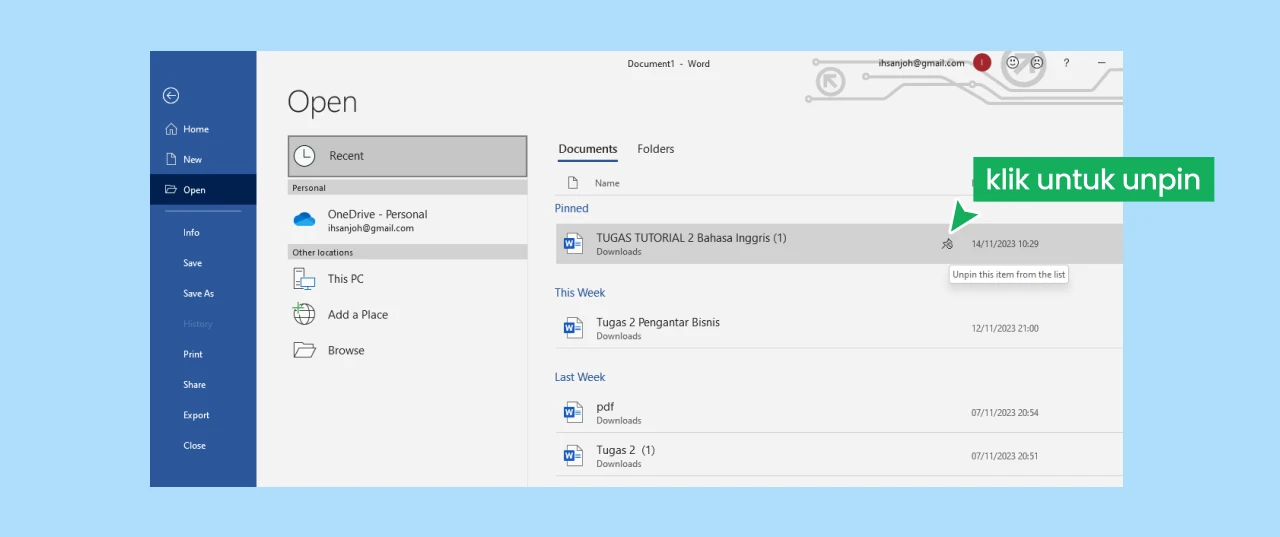The image size is (1280, 537).
Task: Click the Add a Place globe icon
Action: click(x=304, y=314)
